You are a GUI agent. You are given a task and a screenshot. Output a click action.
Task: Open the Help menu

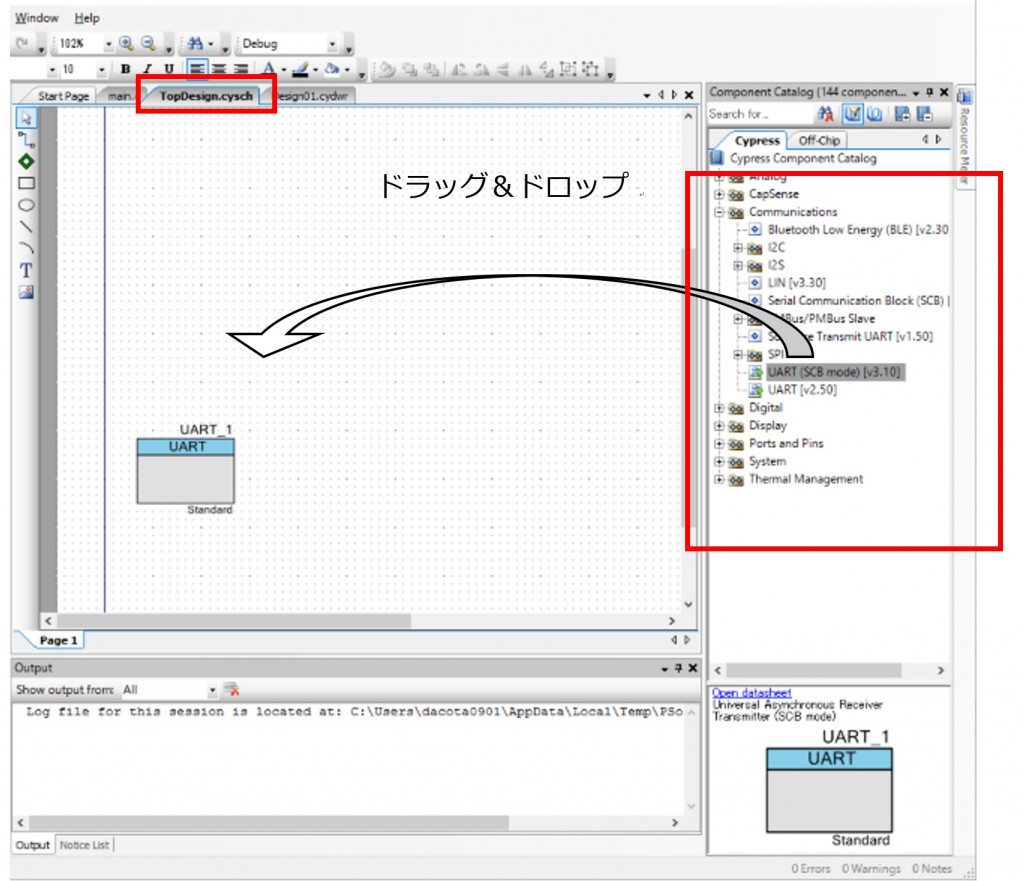click(x=87, y=18)
